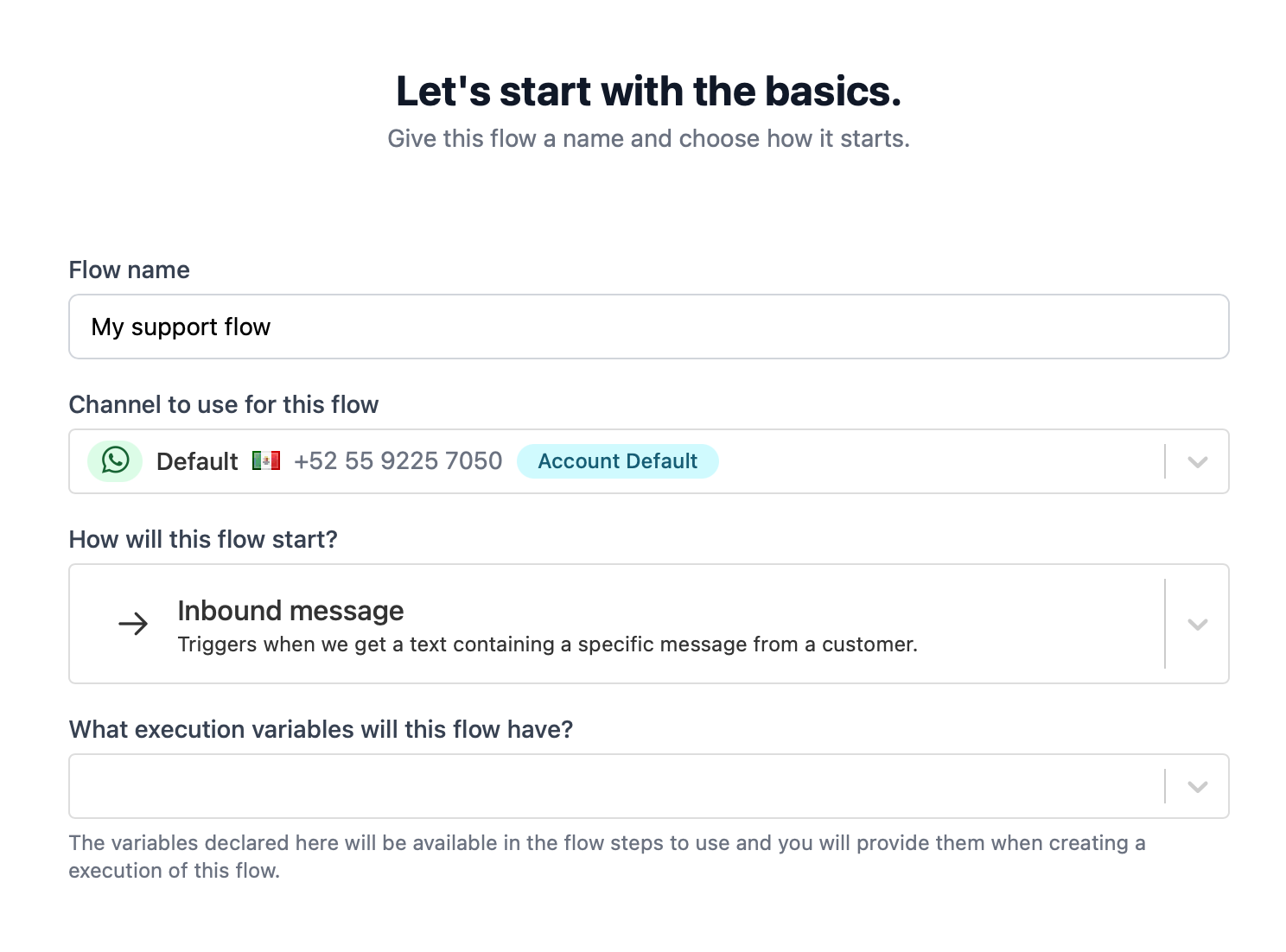Select the Default channel name text
The image size is (1286, 952).
197,461
